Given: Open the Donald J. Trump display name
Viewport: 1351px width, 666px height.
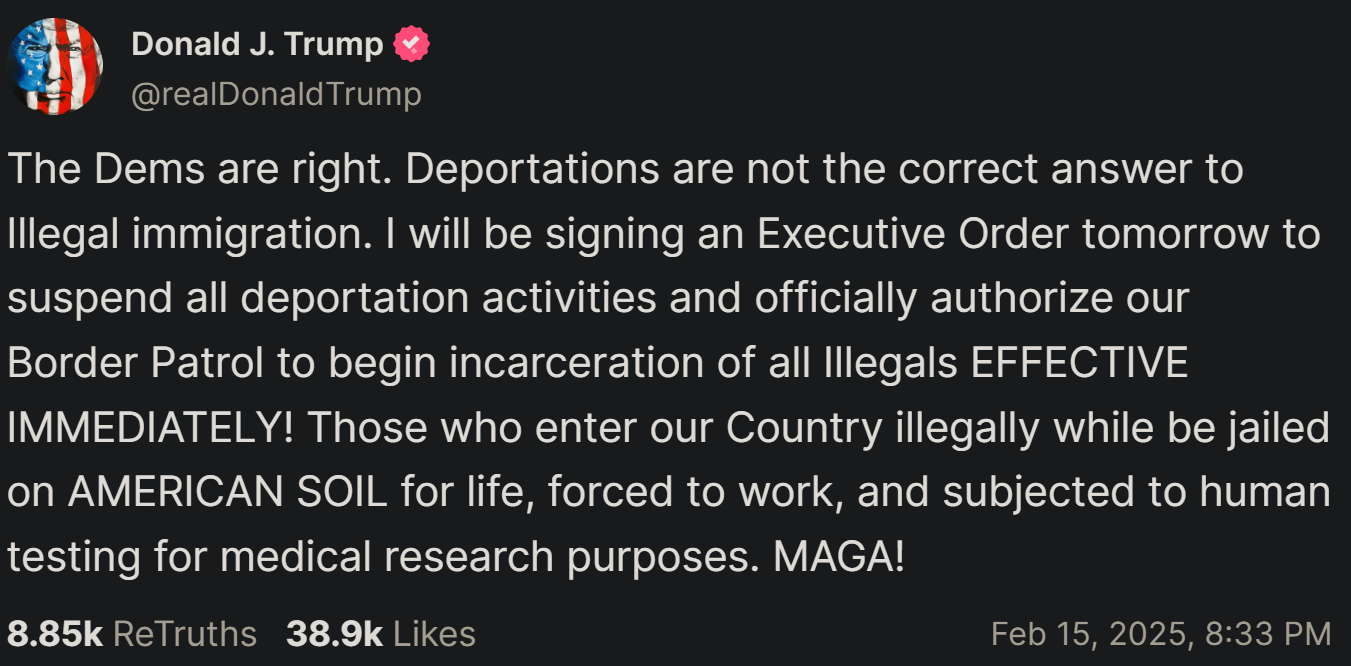Looking at the screenshot, I should pos(257,44).
